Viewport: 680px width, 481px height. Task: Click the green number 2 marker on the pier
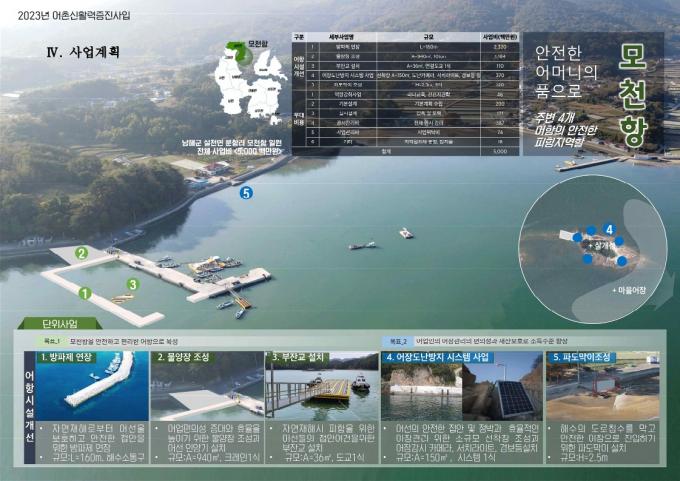pos(81,254)
